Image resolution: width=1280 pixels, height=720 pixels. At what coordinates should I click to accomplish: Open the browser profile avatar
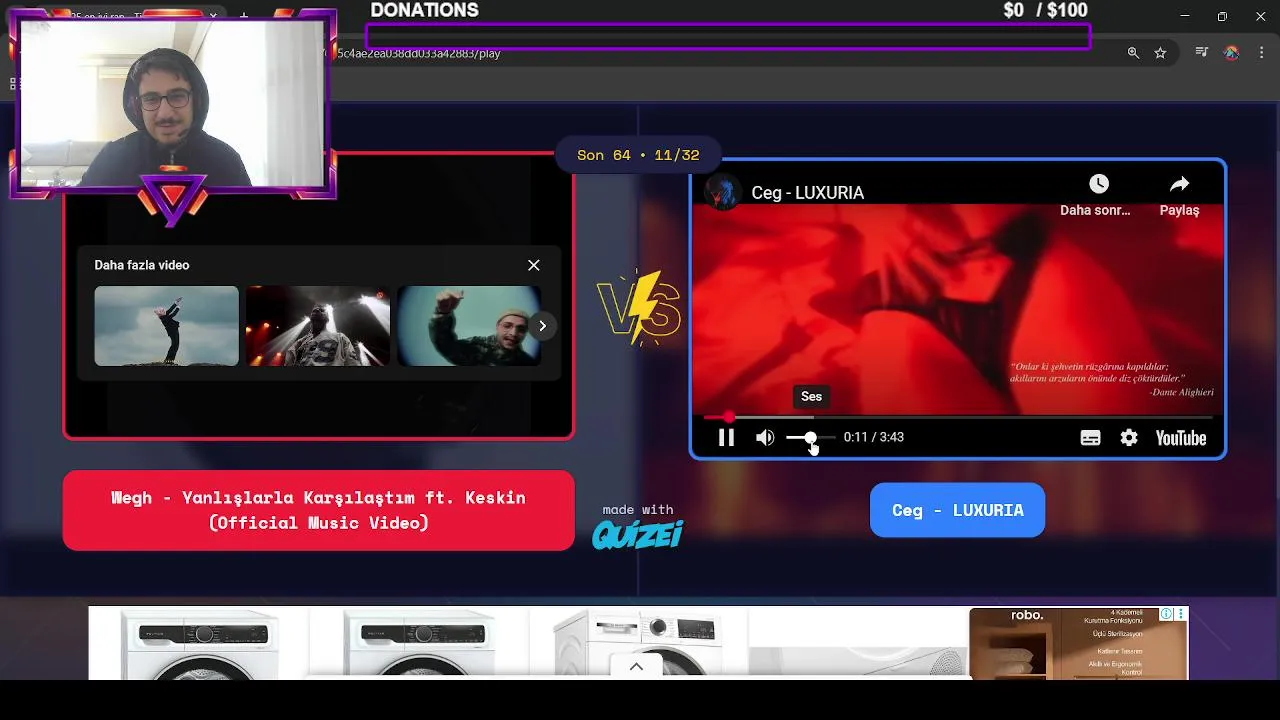(1231, 53)
